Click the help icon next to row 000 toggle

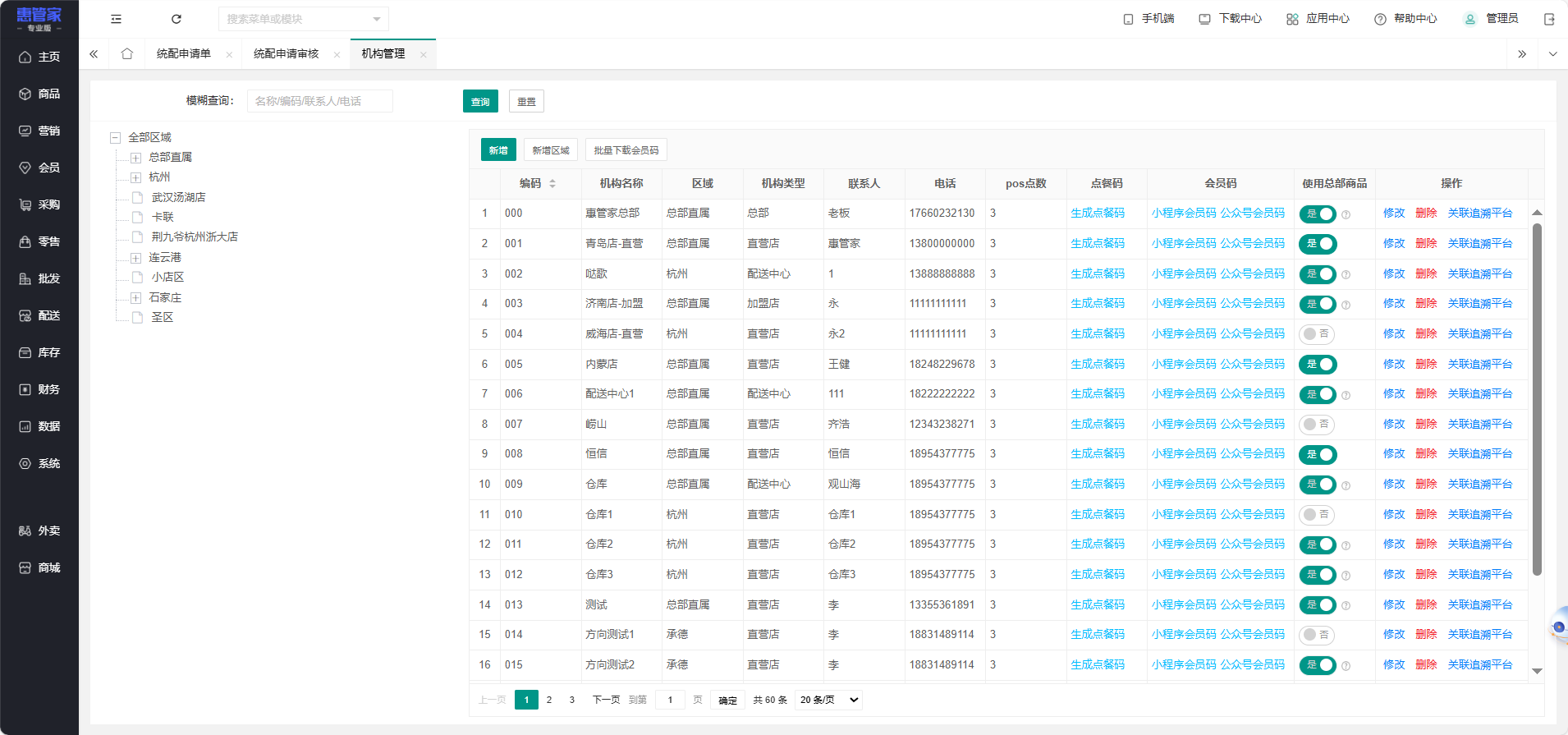point(1346,215)
